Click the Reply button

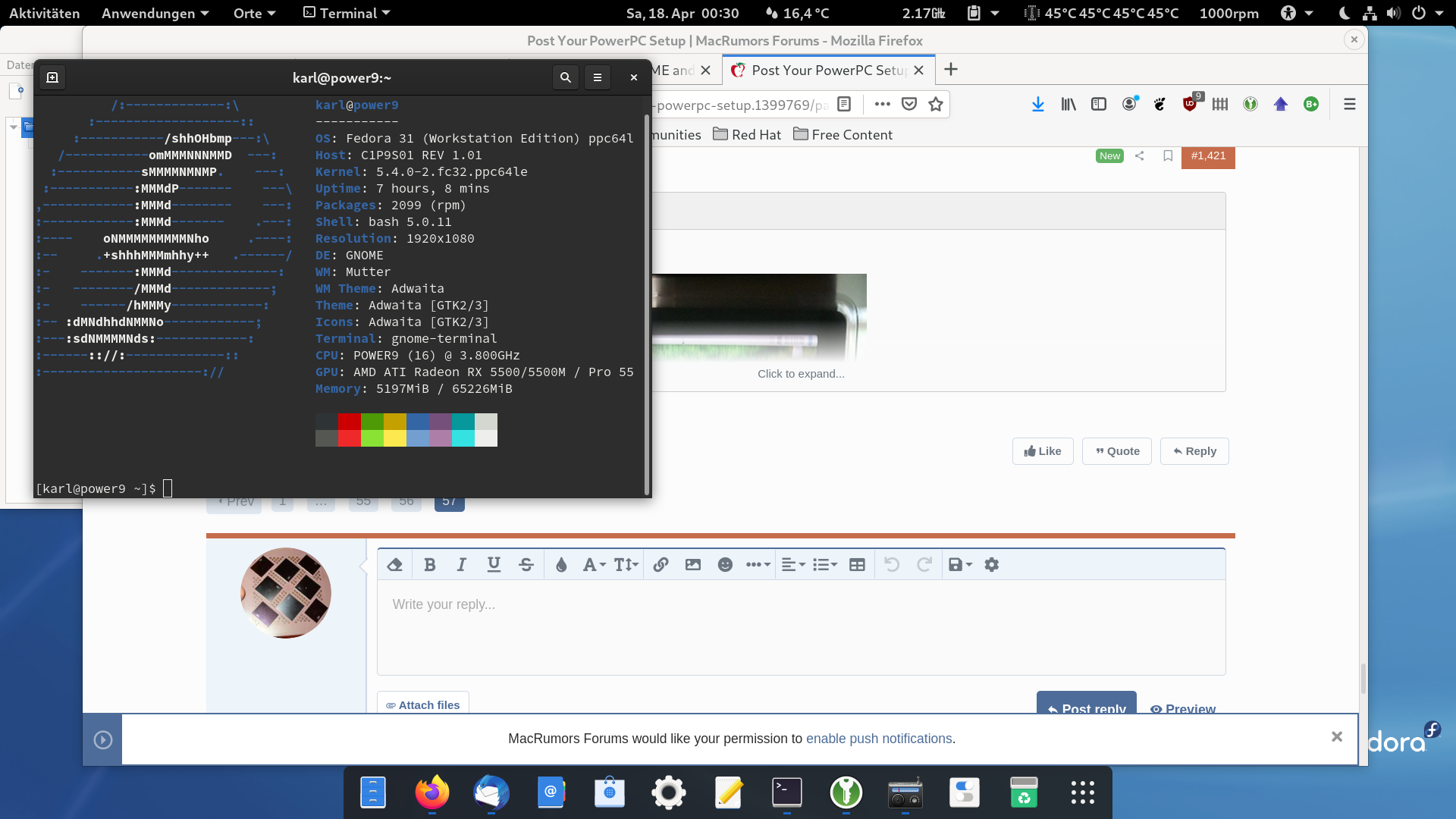(x=1194, y=451)
